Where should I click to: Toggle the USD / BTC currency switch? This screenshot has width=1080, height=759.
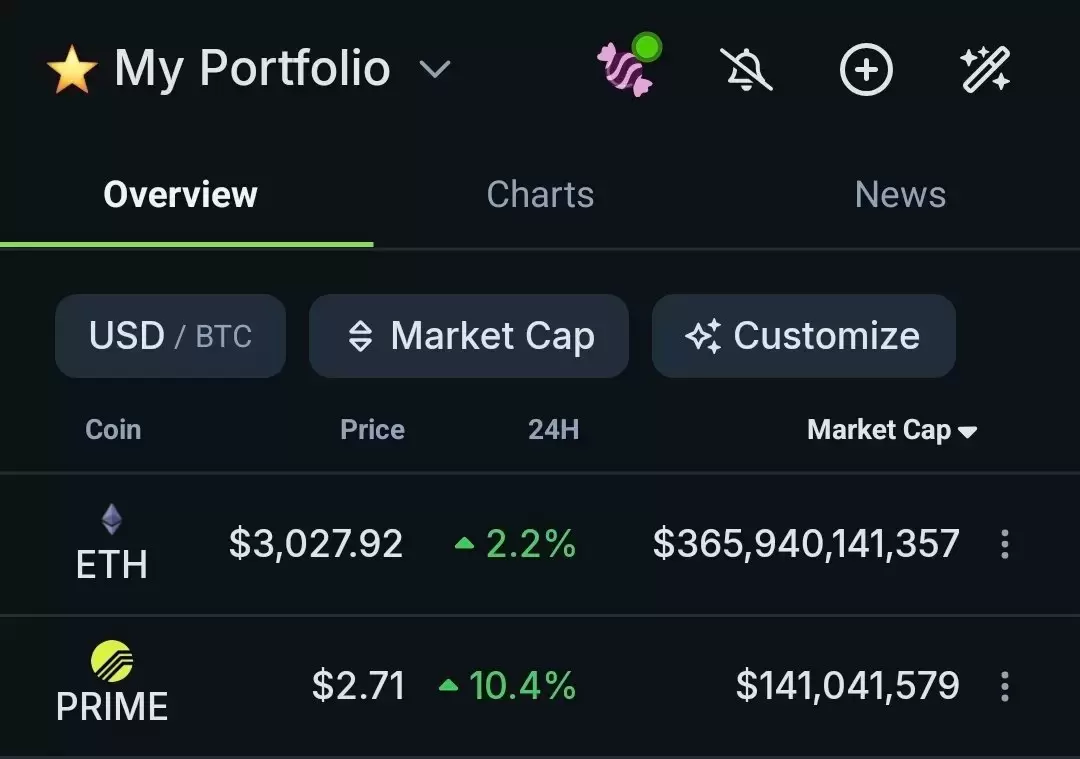170,336
